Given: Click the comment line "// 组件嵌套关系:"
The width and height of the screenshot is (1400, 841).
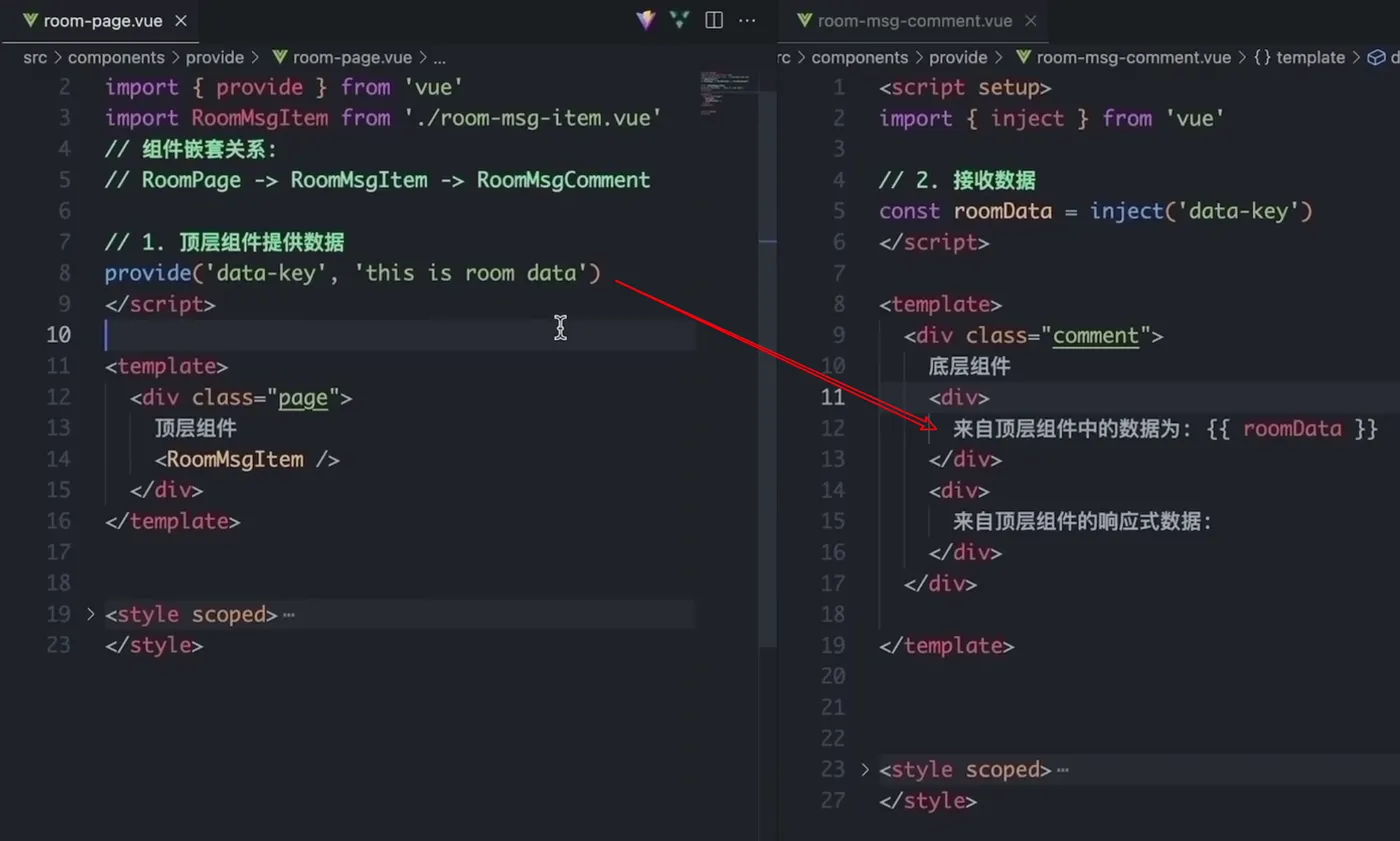Looking at the screenshot, I should point(191,149).
